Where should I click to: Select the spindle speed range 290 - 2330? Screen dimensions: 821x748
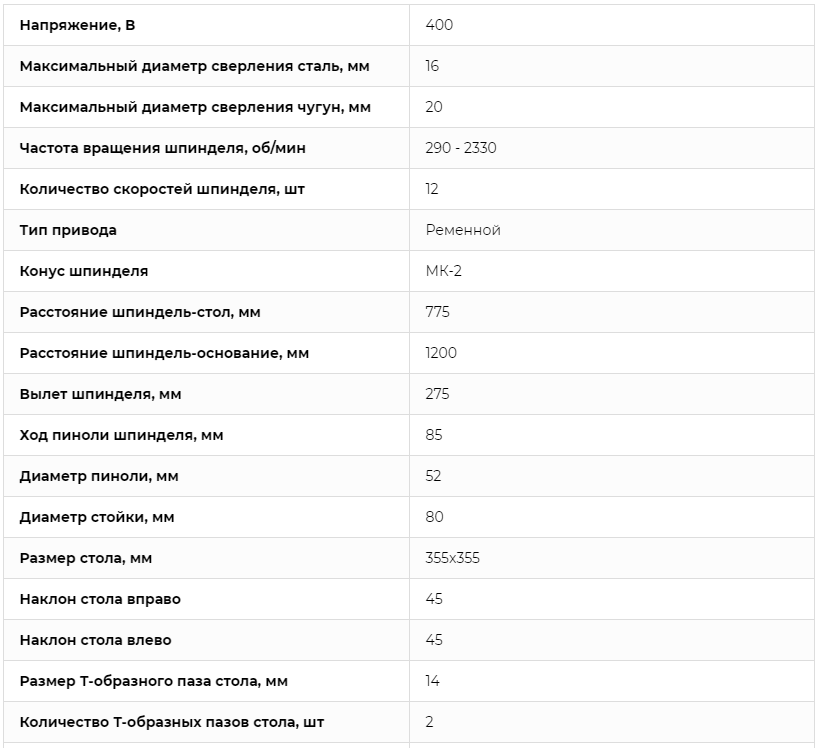pyautogui.click(x=461, y=148)
